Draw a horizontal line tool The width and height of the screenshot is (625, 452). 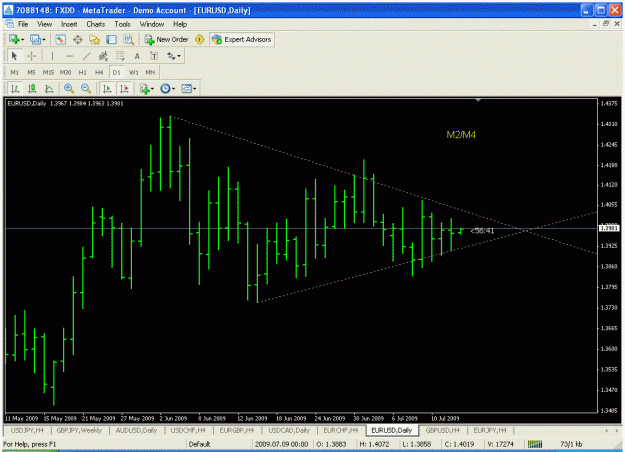(69, 56)
